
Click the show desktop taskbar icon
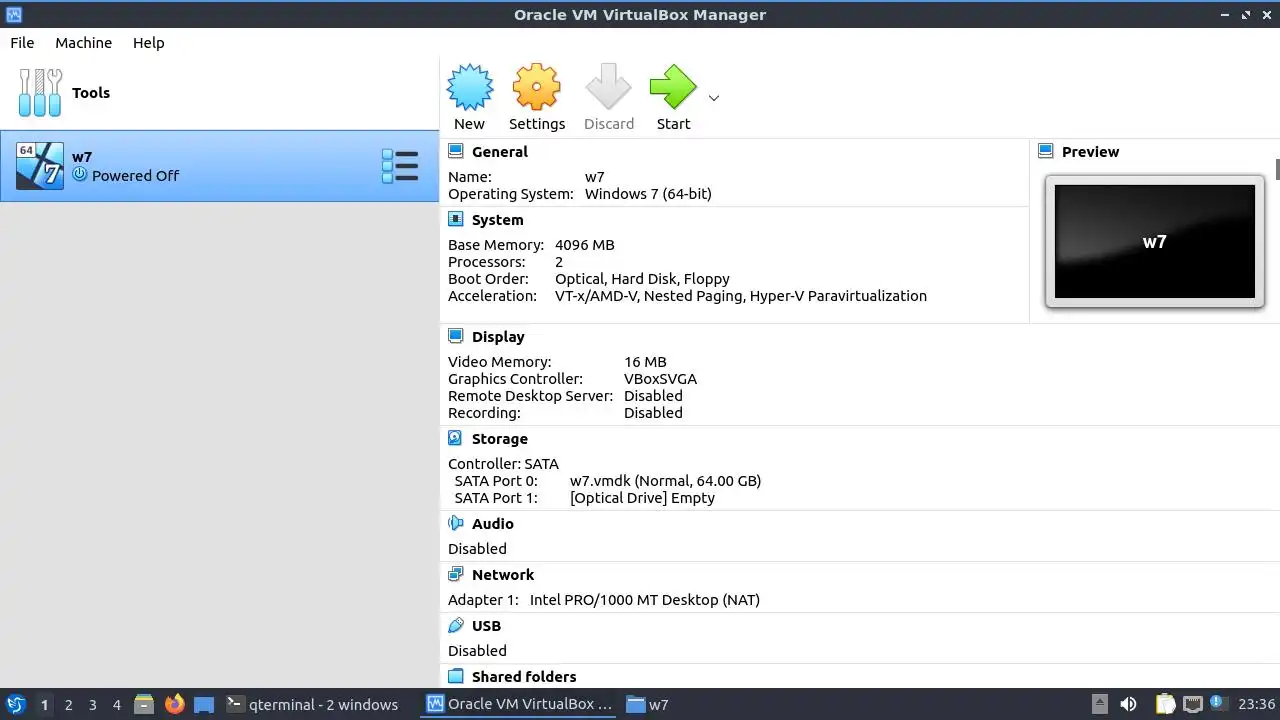[204, 704]
